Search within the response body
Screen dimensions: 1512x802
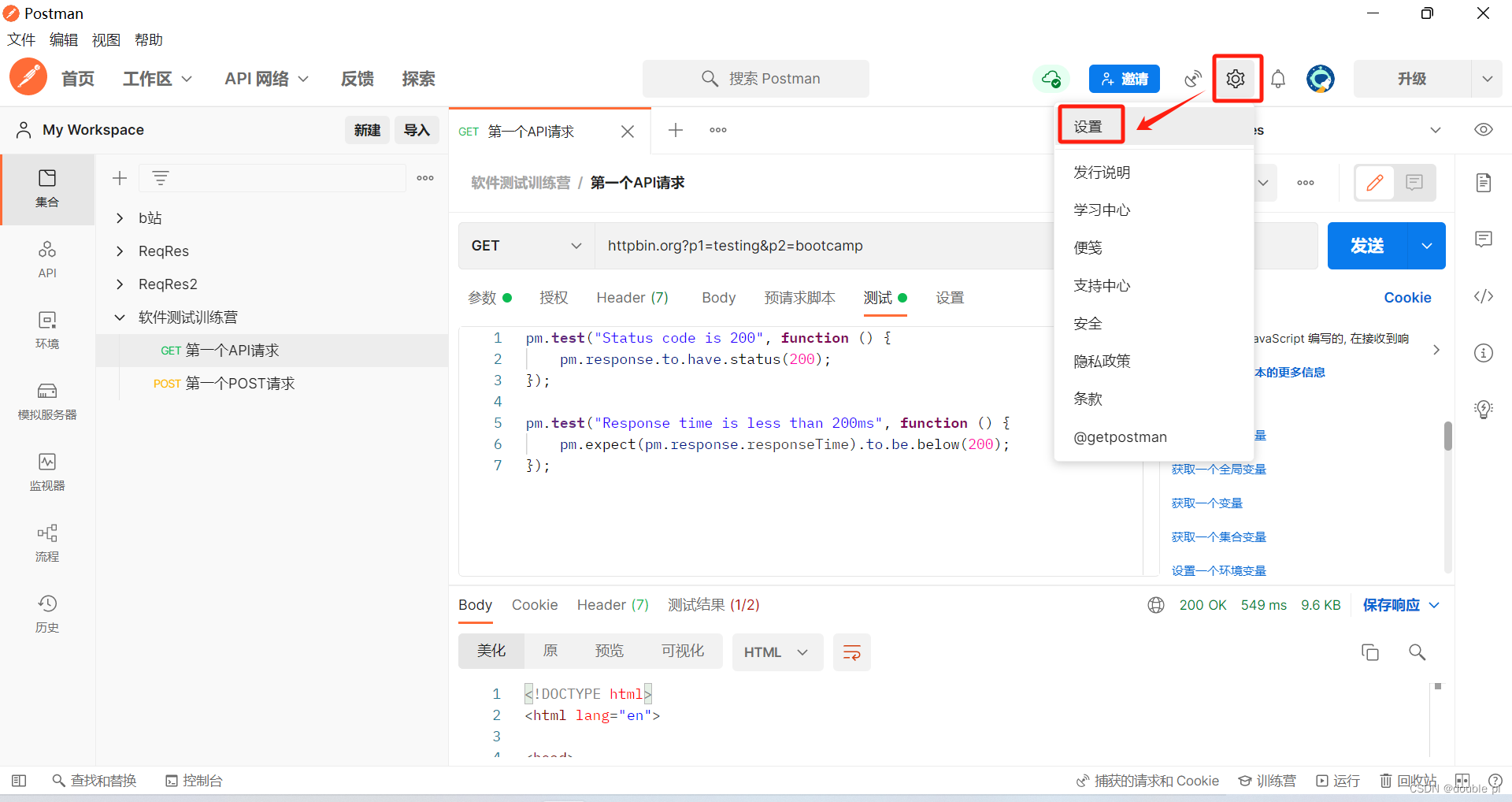(1417, 652)
